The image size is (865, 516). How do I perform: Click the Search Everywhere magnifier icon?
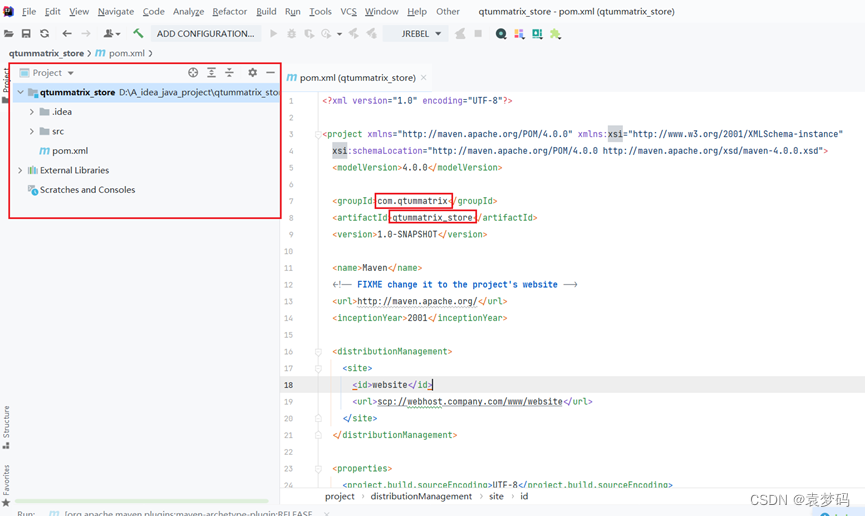coord(501,34)
